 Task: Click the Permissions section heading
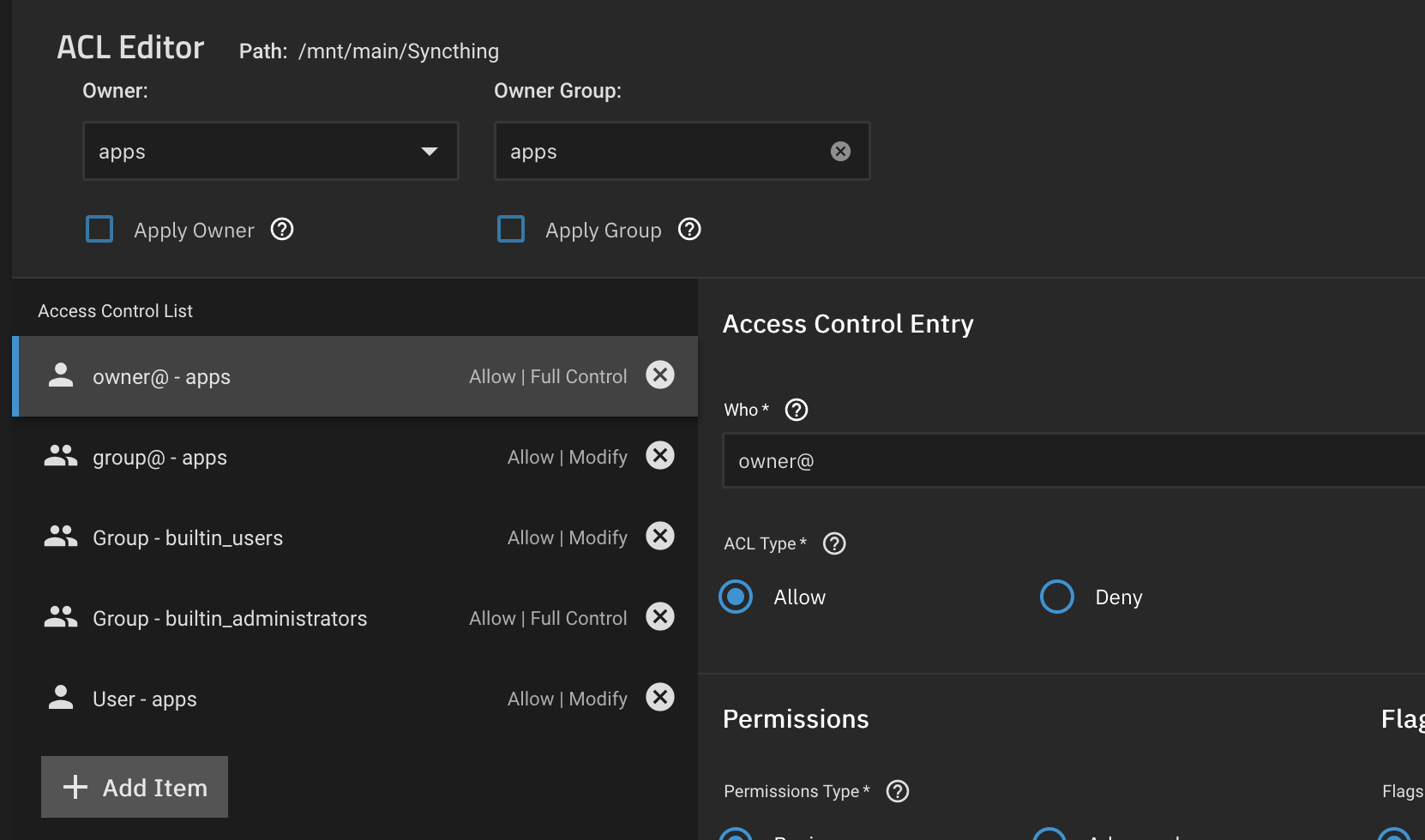click(x=796, y=718)
